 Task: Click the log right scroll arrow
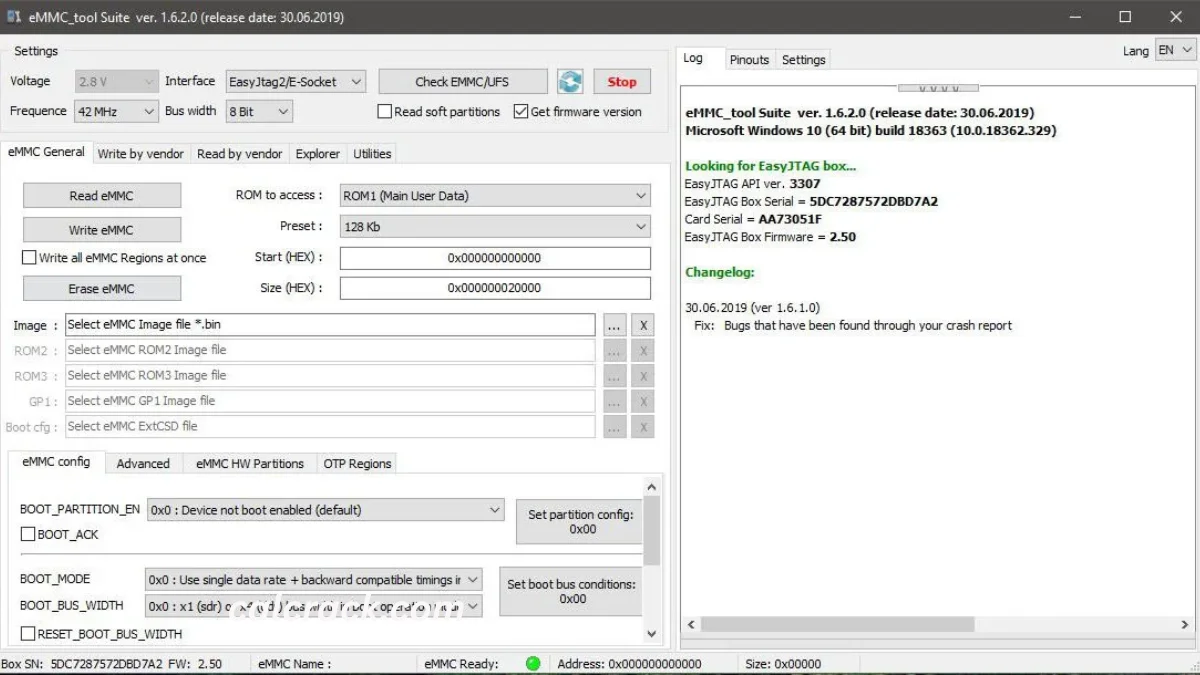tap(1186, 624)
